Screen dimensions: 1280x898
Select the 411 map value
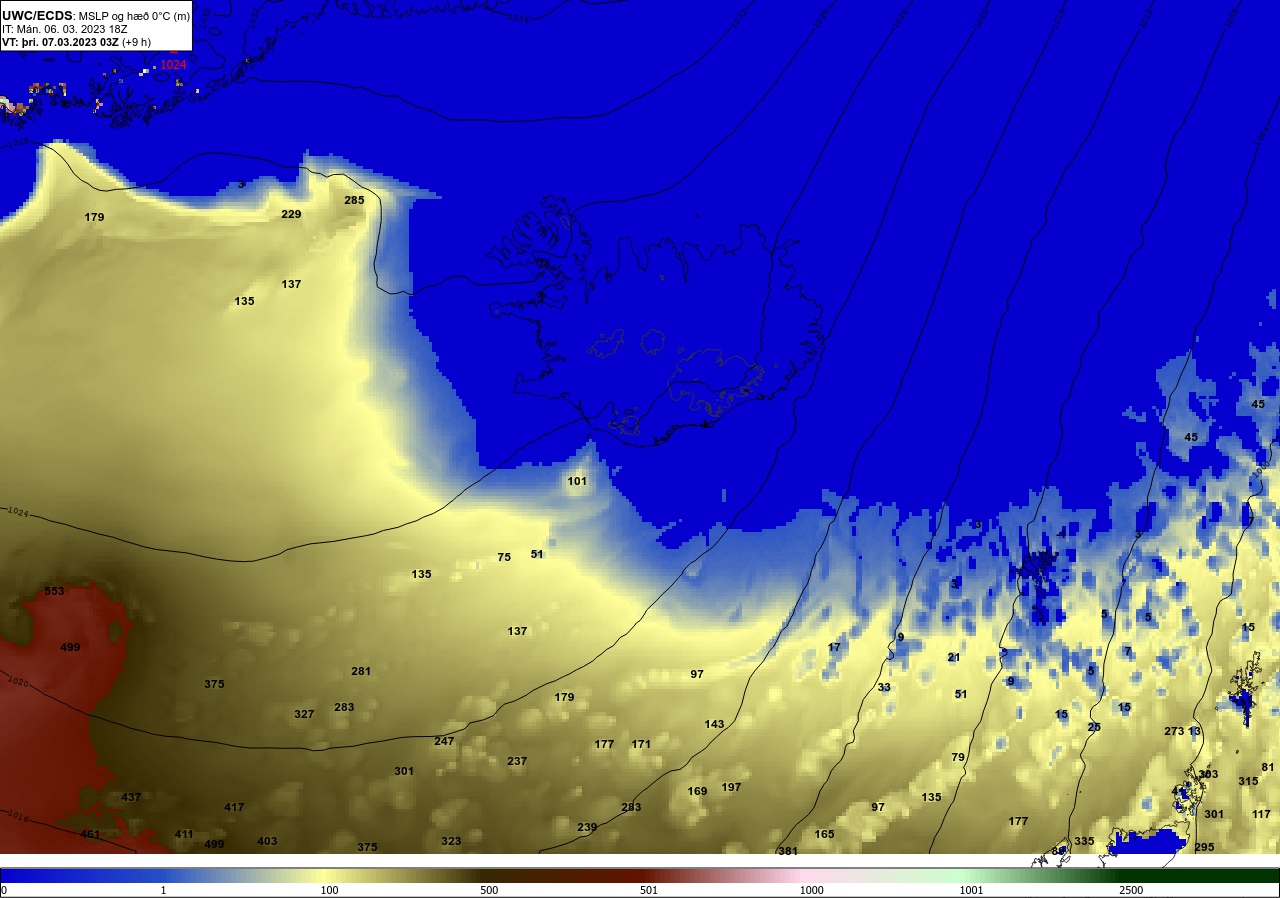(184, 834)
